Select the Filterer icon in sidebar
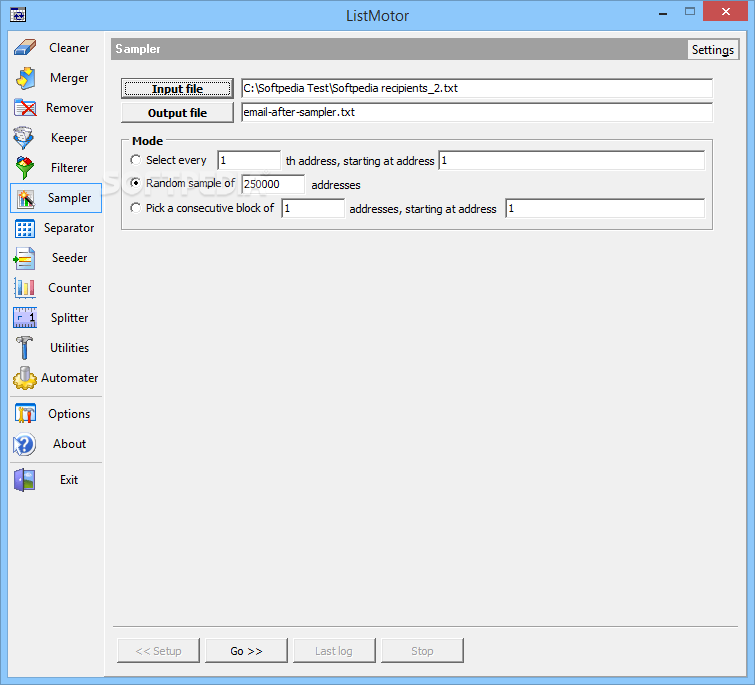 click(25, 168)
